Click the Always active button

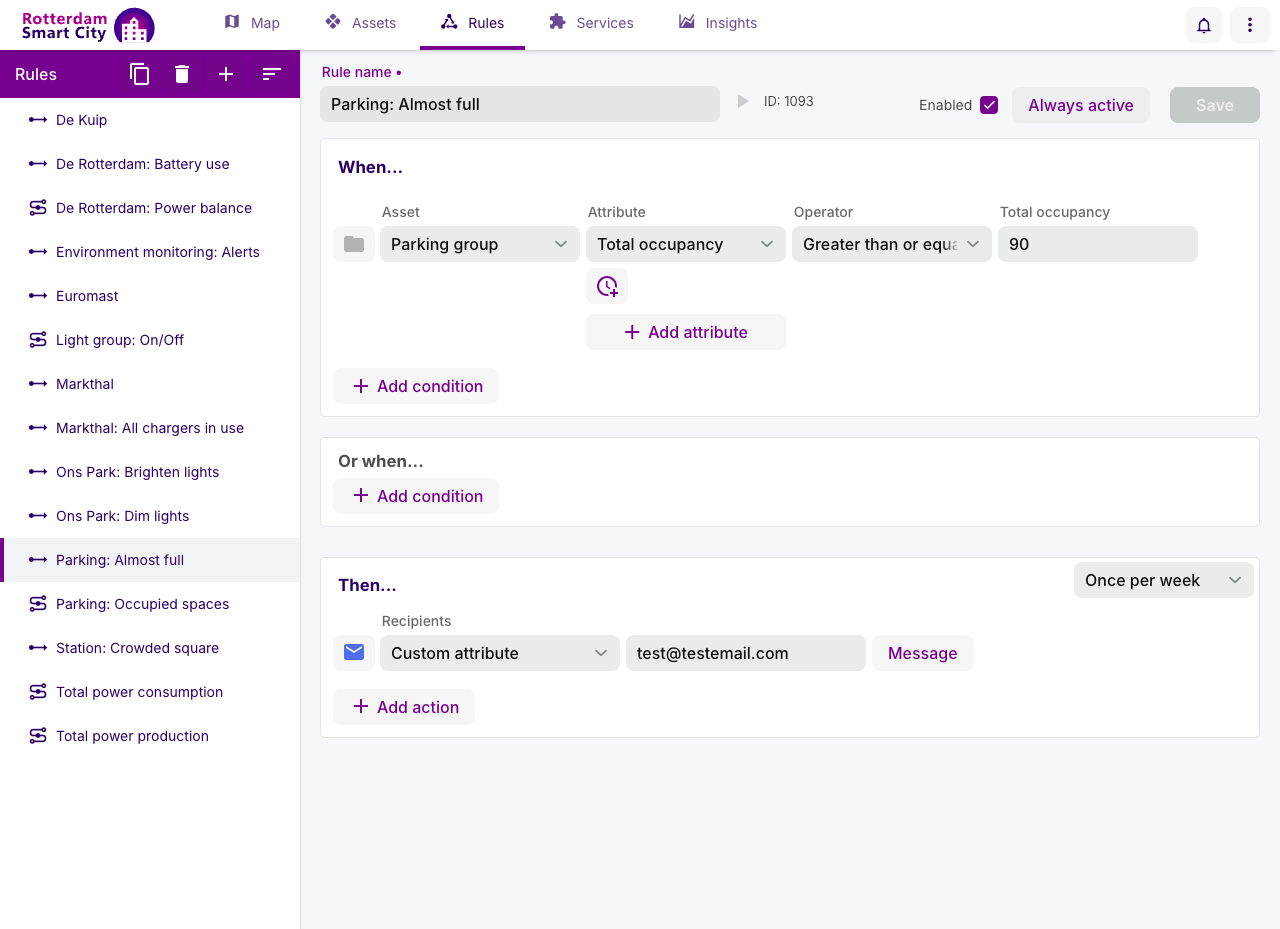point(1081,105)
